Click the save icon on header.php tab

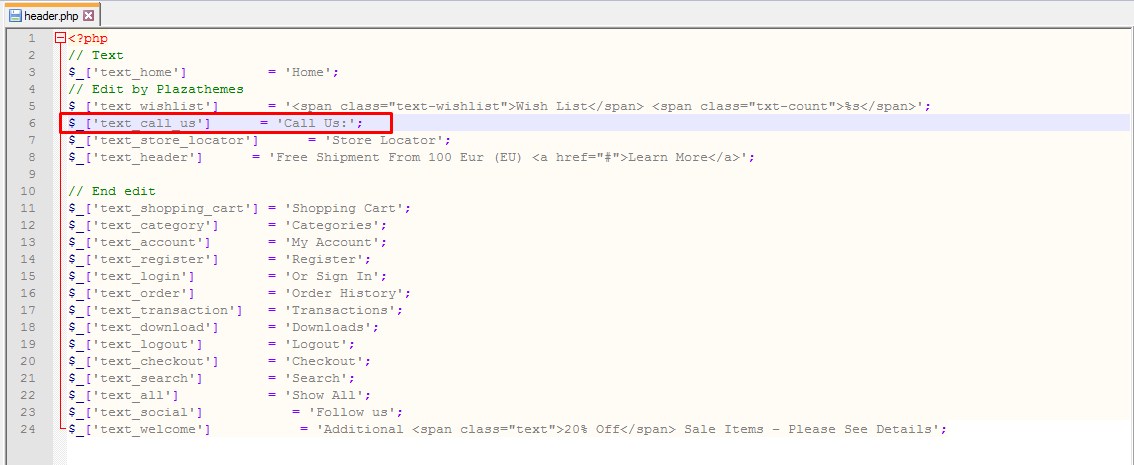click(x=14, y=15)
